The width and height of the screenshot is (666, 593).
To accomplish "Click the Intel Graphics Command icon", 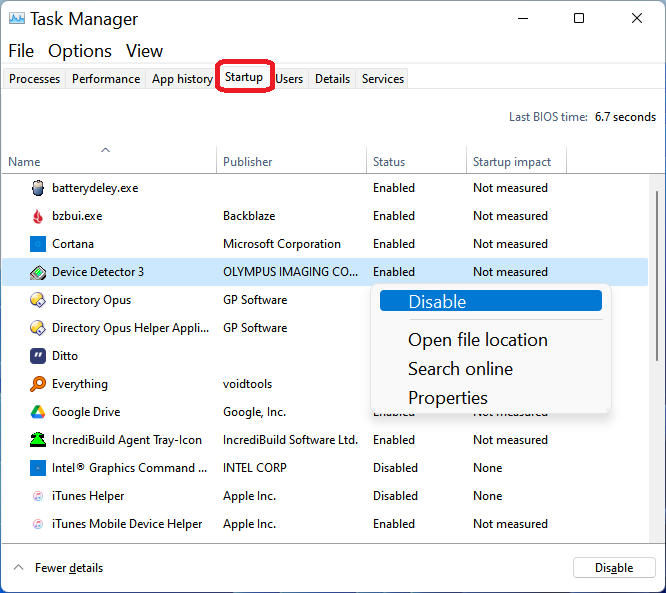I will click(x=38, y=468).
